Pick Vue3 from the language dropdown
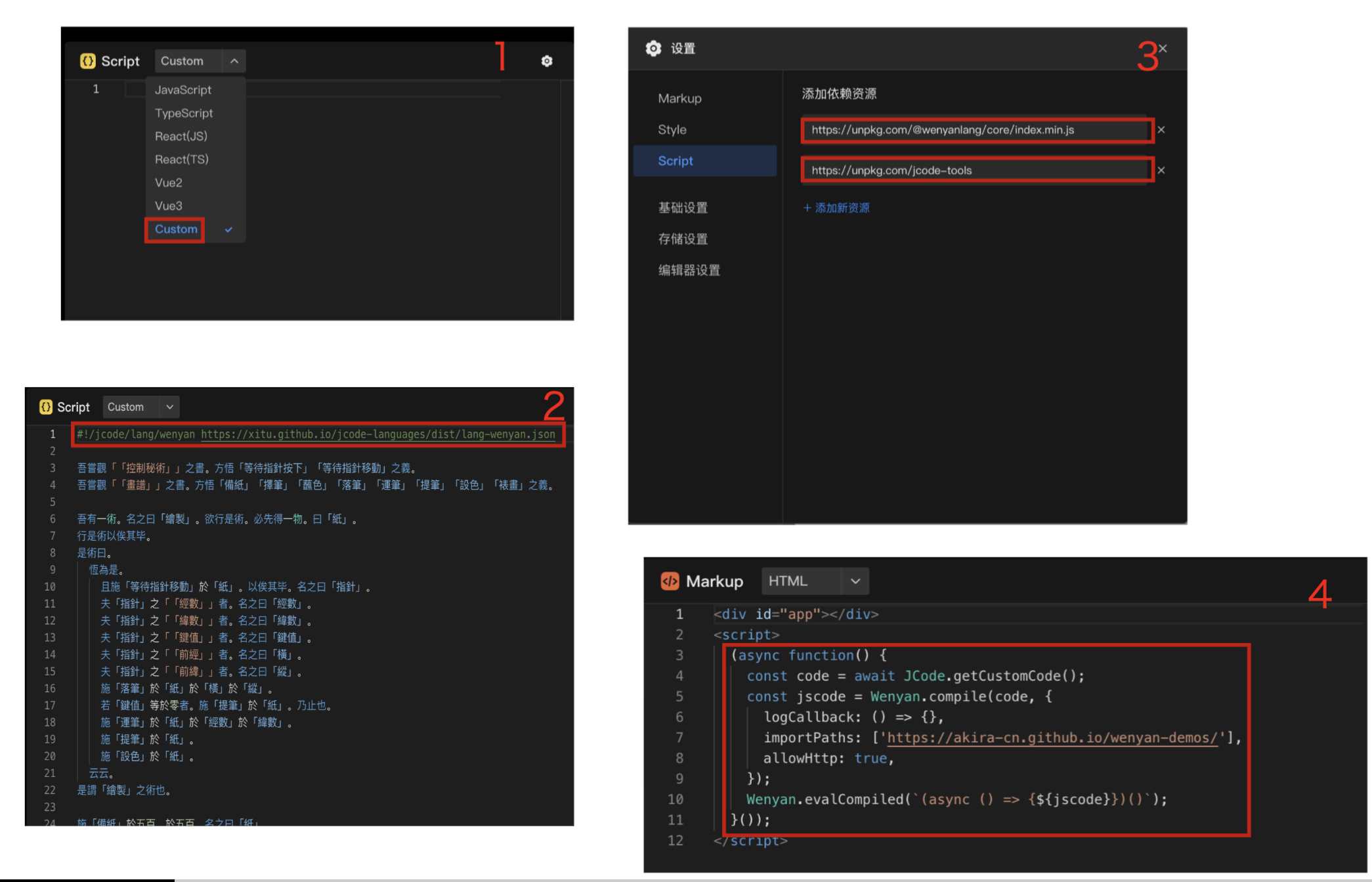 pos(169,206)
